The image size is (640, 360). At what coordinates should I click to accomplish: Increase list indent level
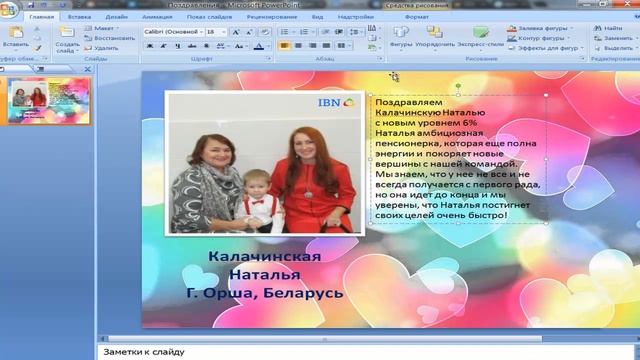click(339, 32)
